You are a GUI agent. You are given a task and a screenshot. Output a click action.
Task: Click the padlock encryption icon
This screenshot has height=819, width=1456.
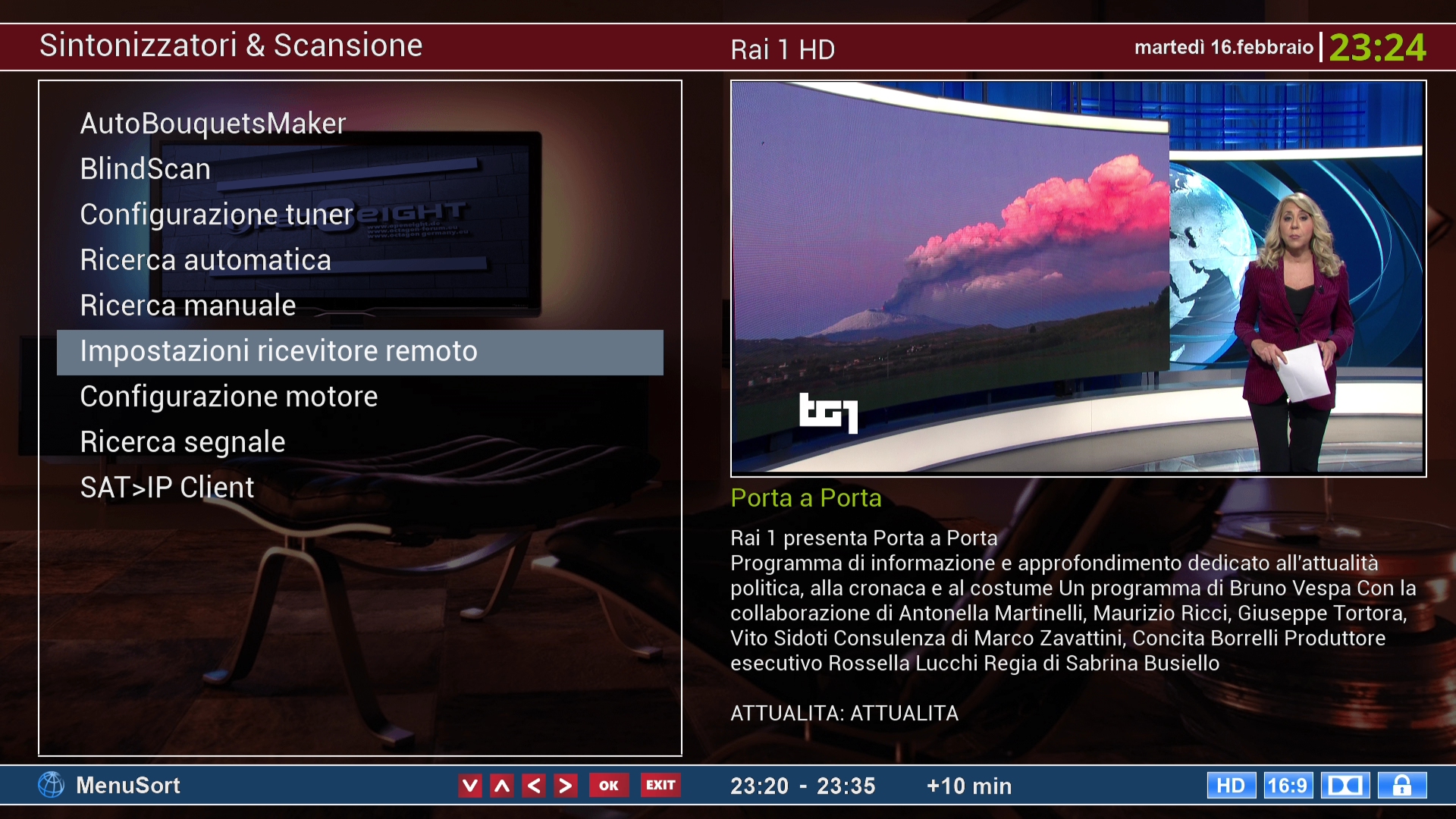[x=1402, y=786]
